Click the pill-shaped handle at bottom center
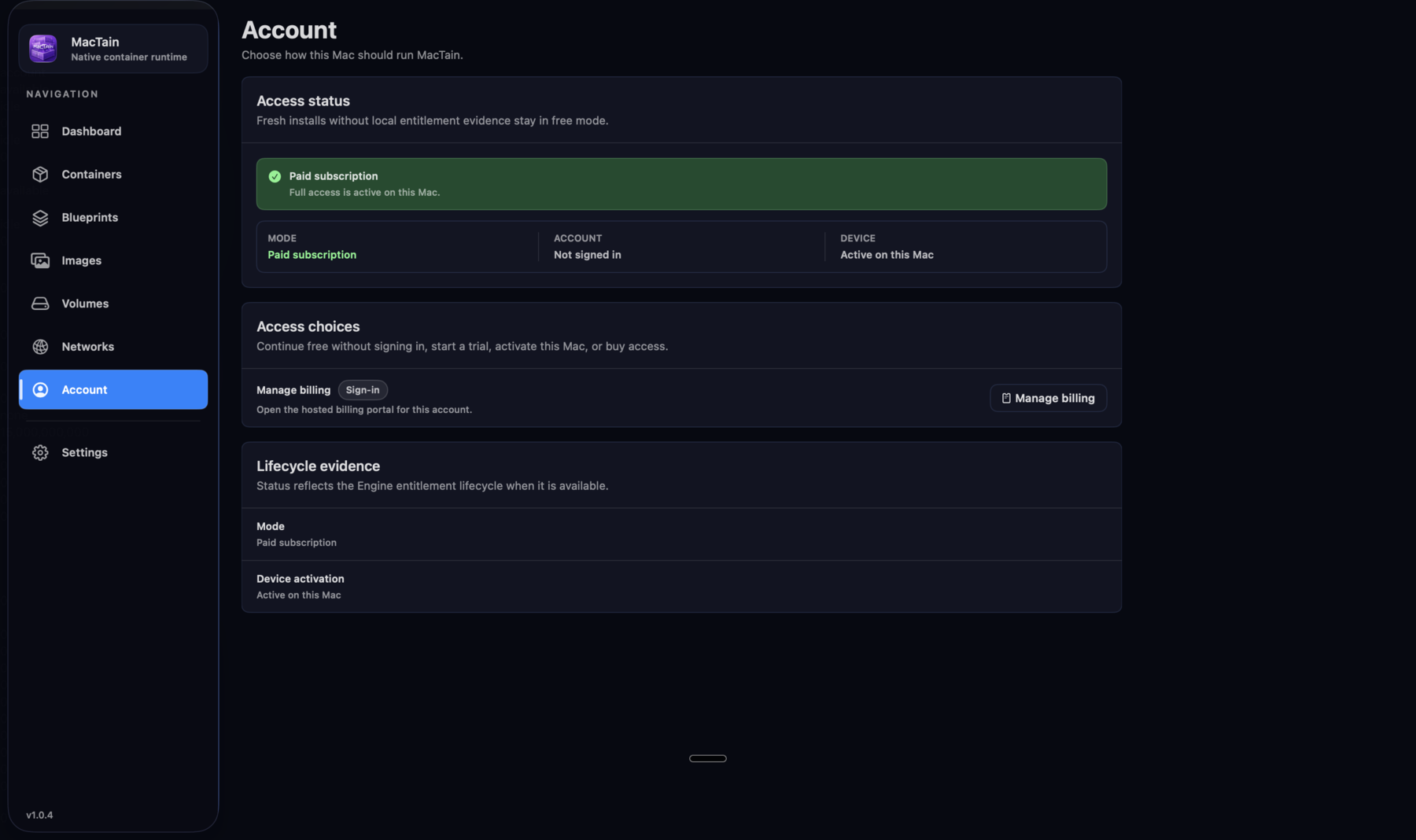Viewport: 1416px width, 840px height. [x=708, y=759]
